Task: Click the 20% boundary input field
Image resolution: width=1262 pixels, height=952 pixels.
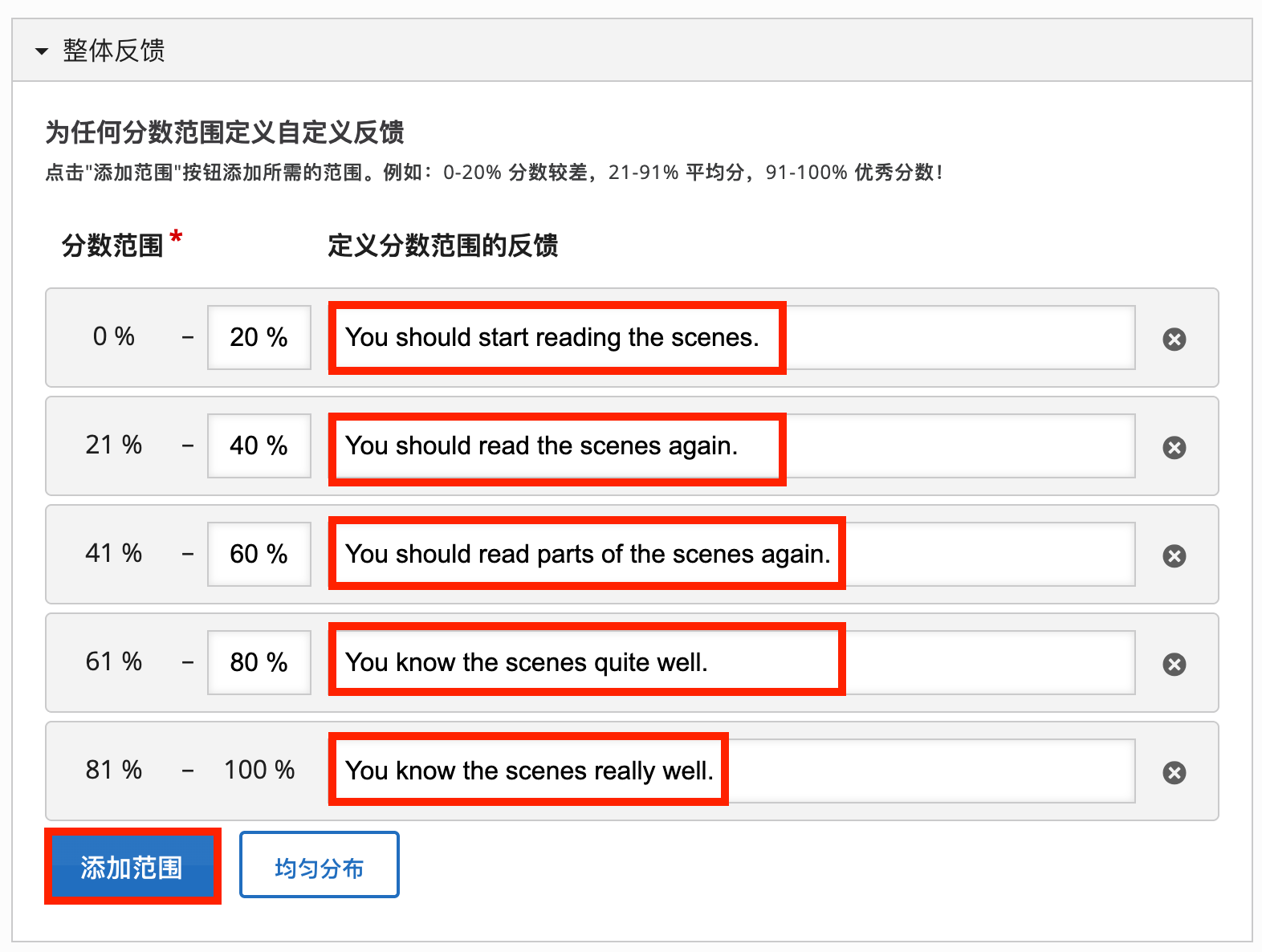Action: pyautogui.click(x=259, y=338)
